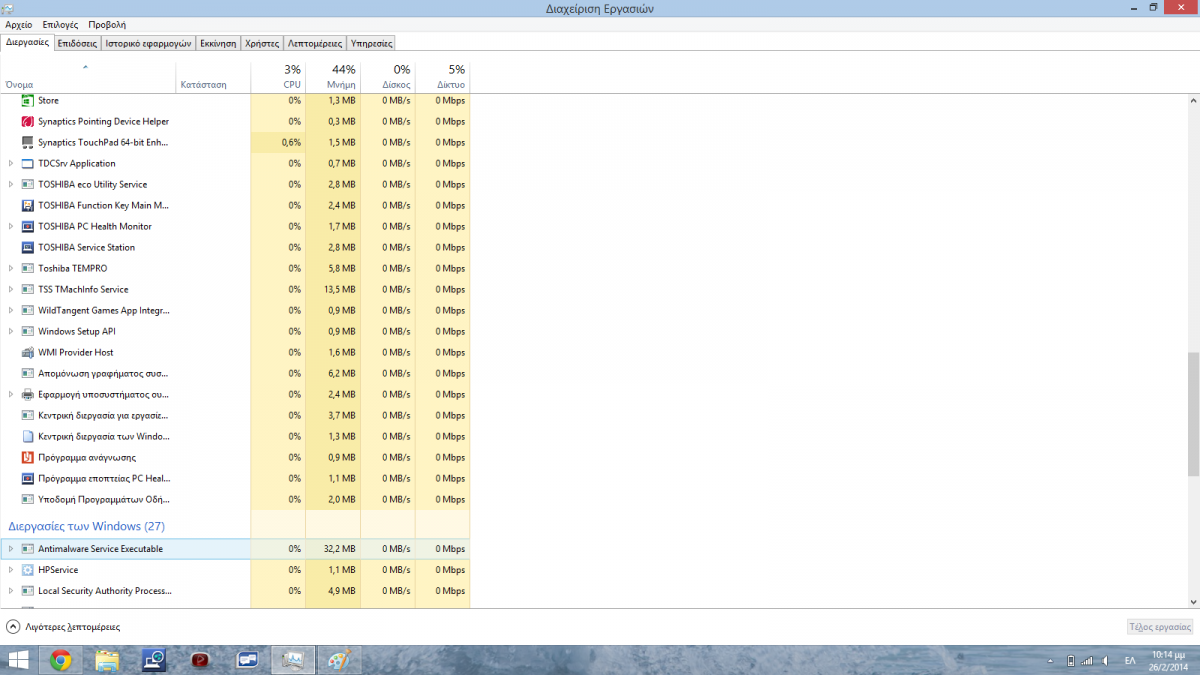
Task: Click the TOSHIBA eco Utility Service icon
Action: tap(28, 184)
